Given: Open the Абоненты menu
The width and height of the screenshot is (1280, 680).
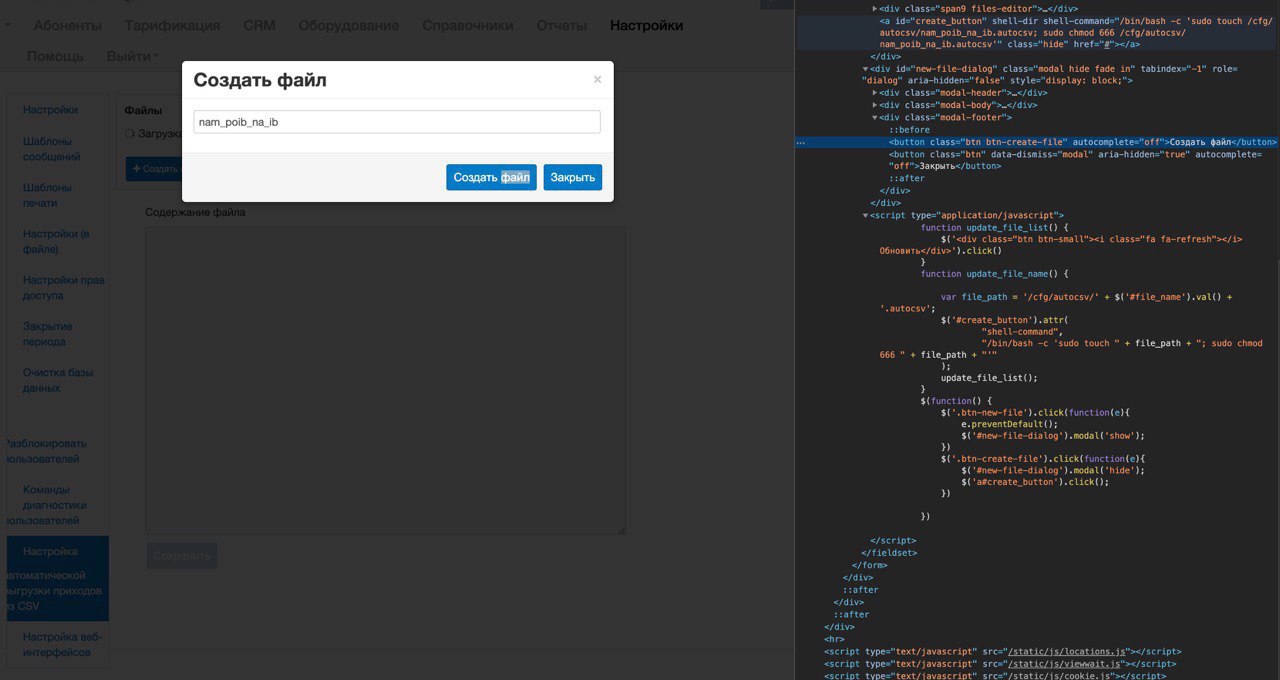Looking at the screenshot, I should (68, 25).
